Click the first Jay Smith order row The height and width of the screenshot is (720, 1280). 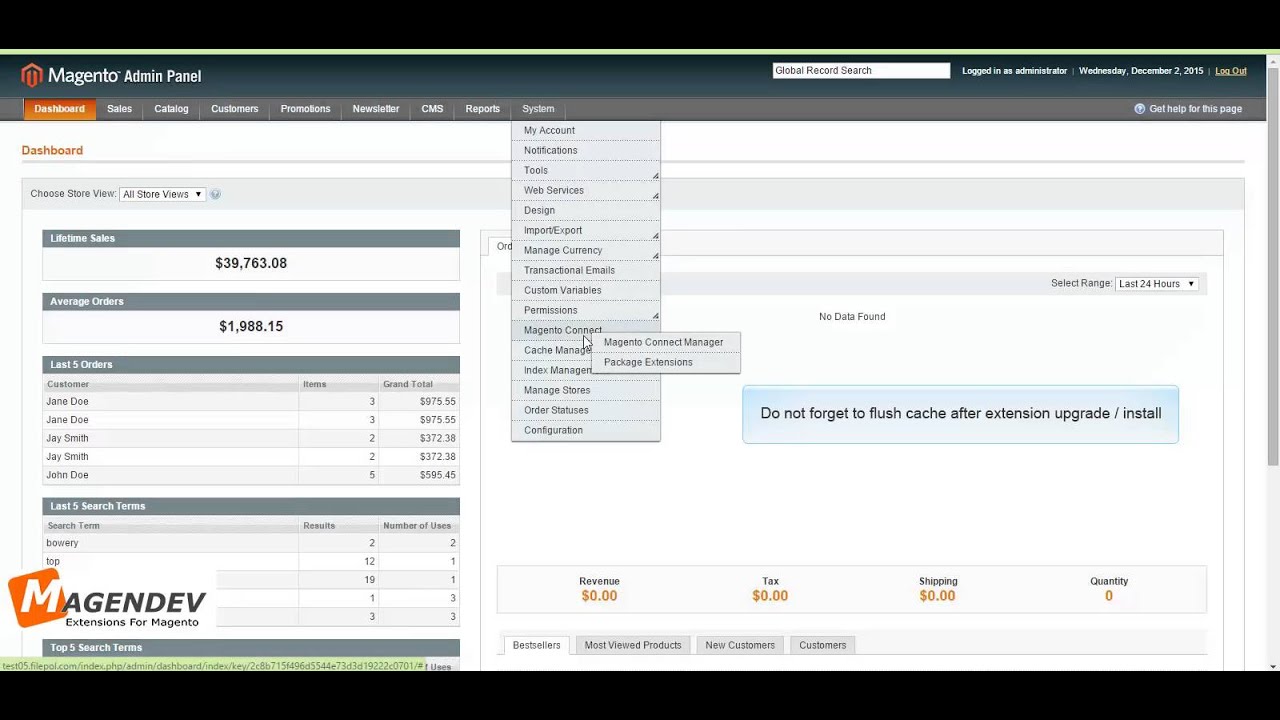tap(251, 438)
